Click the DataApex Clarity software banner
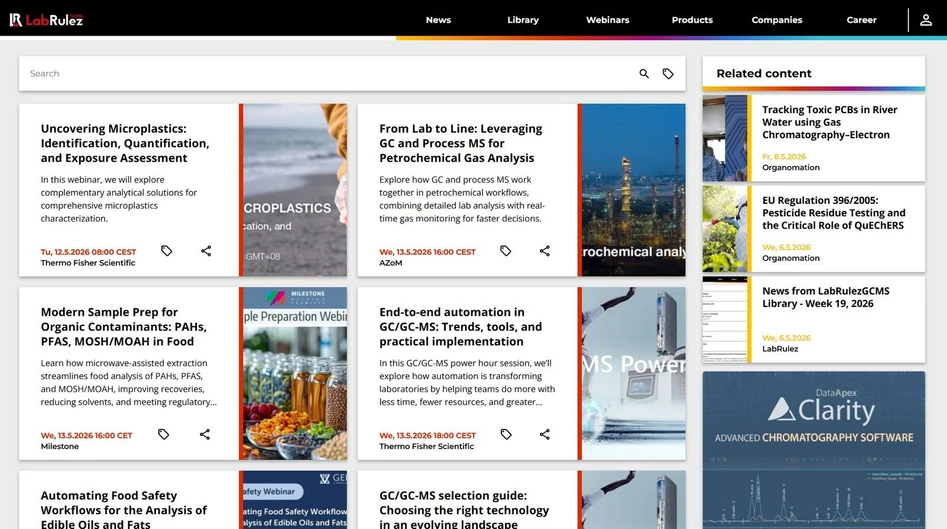Viewport: 947px width, 529px height. [x=814, y=450]
